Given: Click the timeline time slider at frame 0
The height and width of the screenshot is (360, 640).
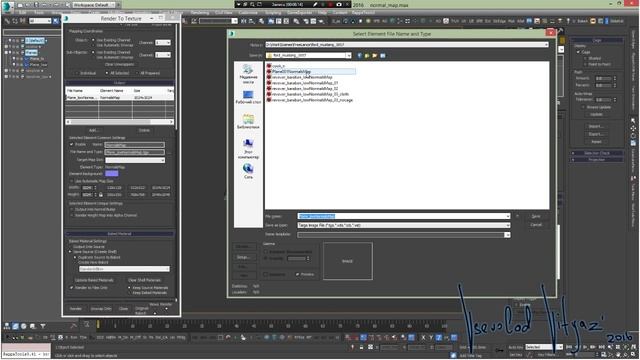Looking at the screenshot, I should (98, 324).
